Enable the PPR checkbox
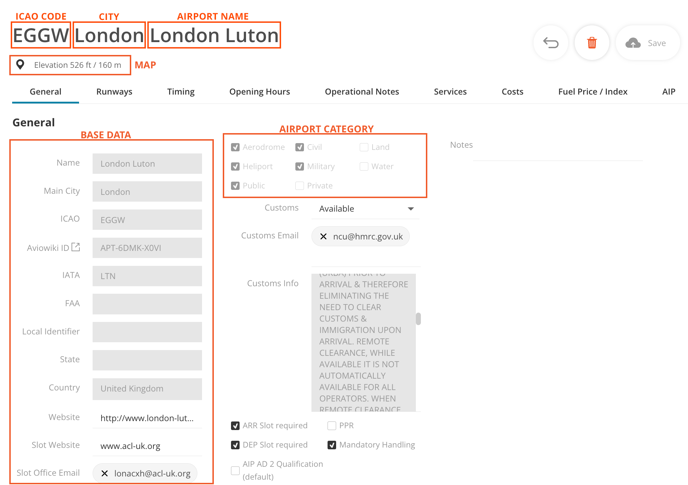Viewport: 688px width, 485px height. pos(332,425)
